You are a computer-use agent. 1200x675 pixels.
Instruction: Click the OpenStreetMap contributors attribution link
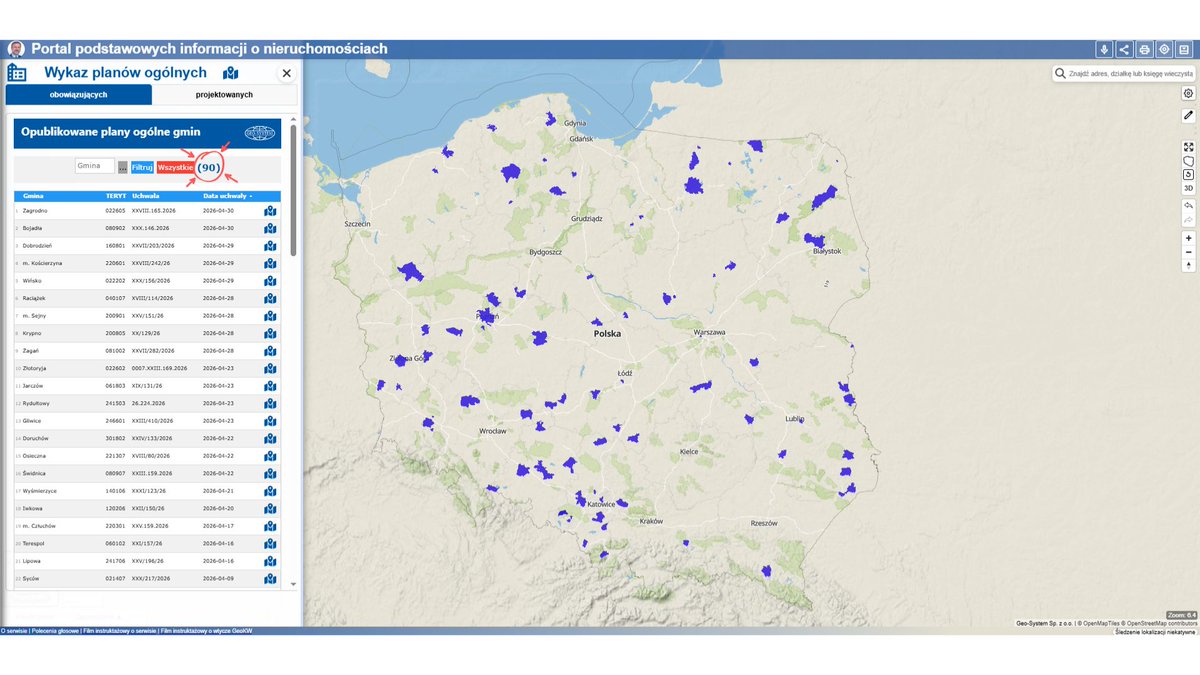pyautogui.click(x=1160, y=624)
